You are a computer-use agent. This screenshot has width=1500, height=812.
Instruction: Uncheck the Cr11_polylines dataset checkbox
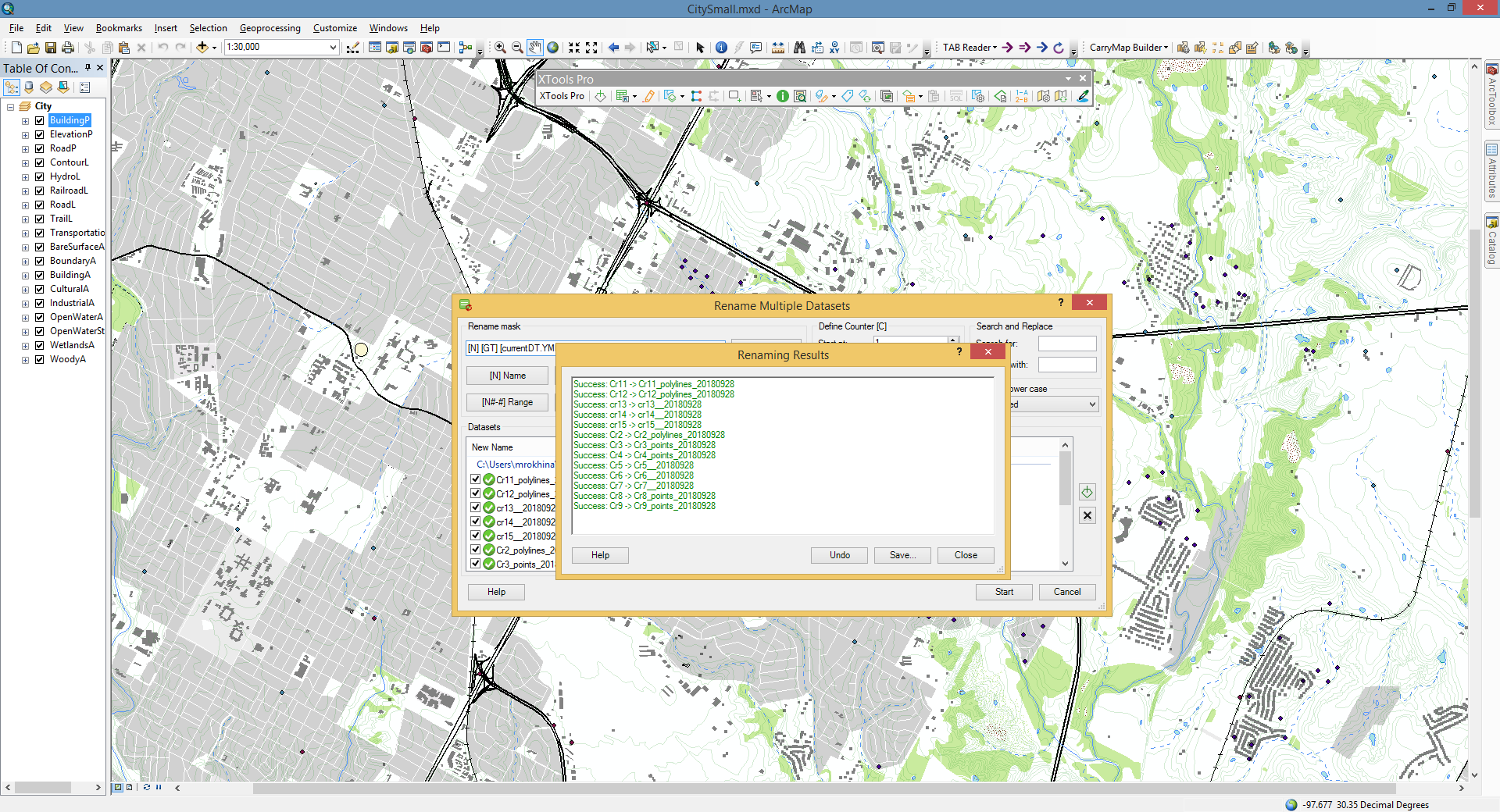475,479
